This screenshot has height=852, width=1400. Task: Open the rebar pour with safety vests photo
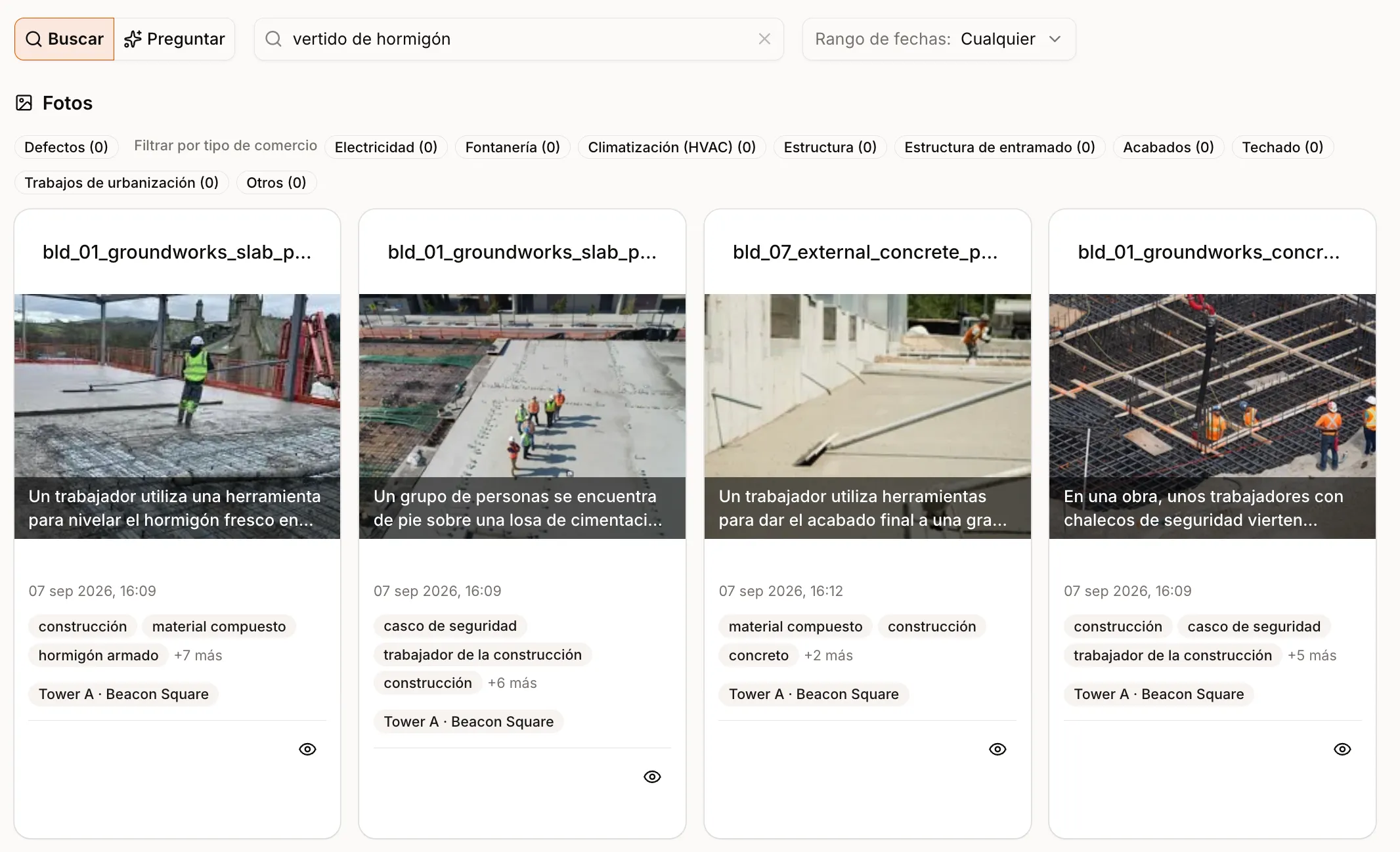(x=1212, y=416)
